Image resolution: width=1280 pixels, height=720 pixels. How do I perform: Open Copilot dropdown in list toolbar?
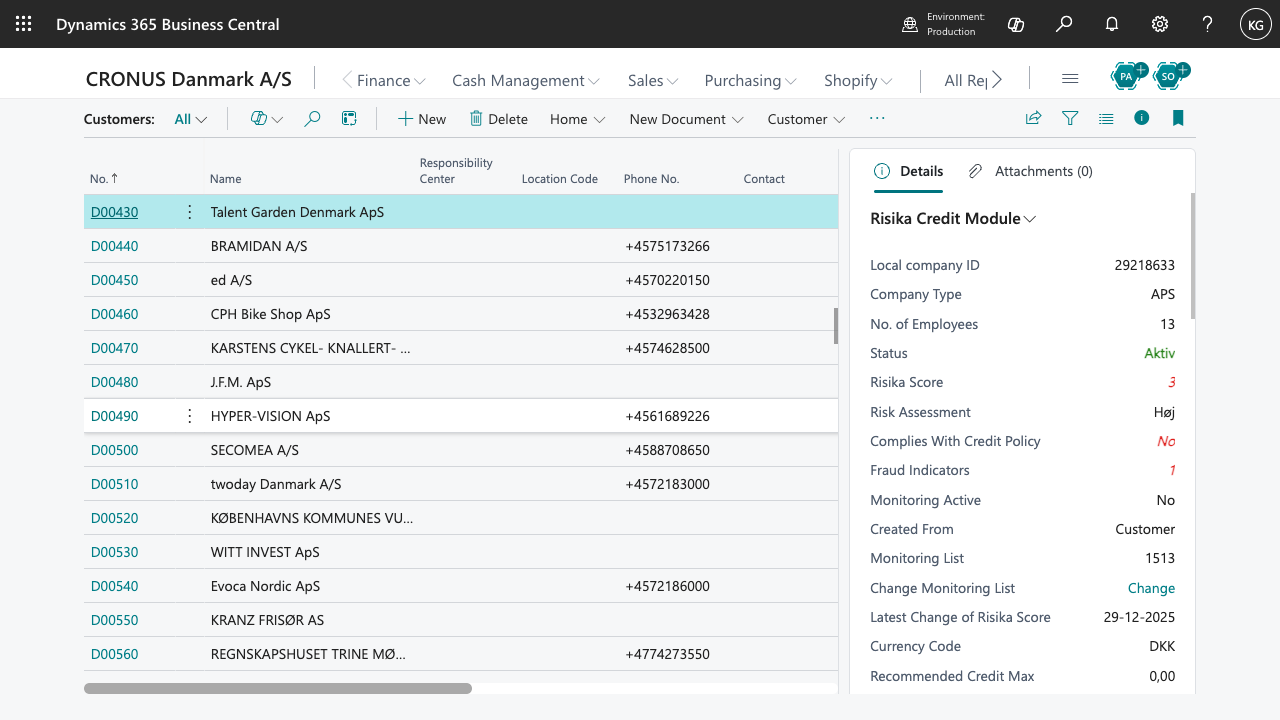(267, 119)
